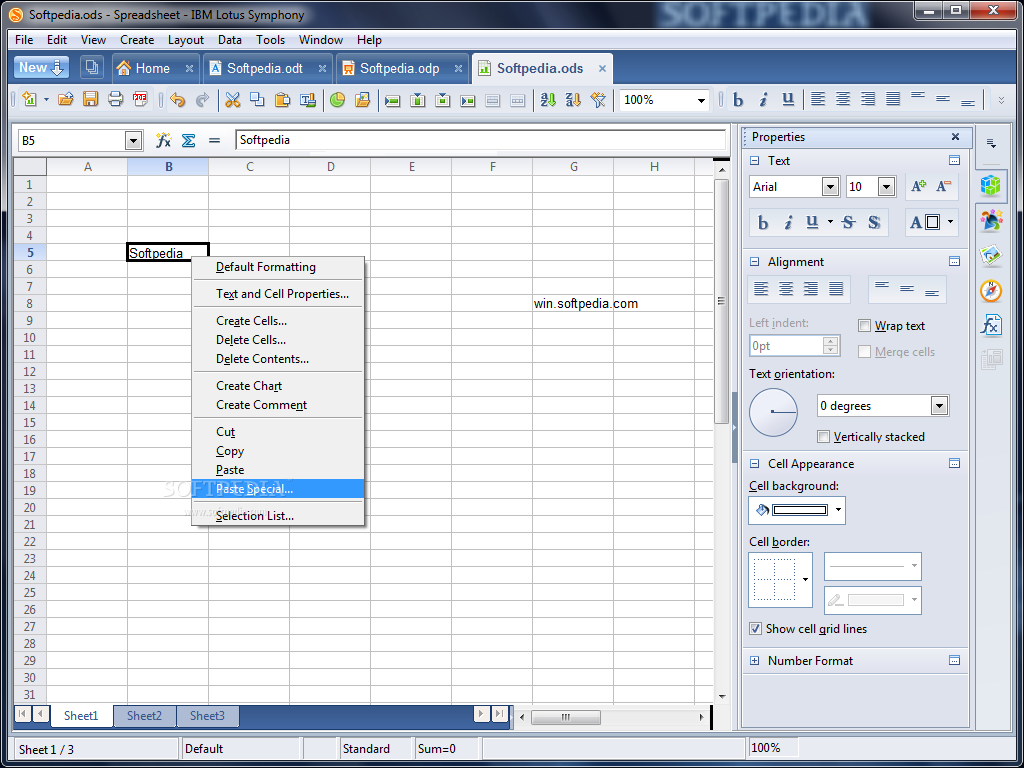Screen dimensions: 1024x768
Task: Increase font size in Properties panel
Action: coord(919,187)
